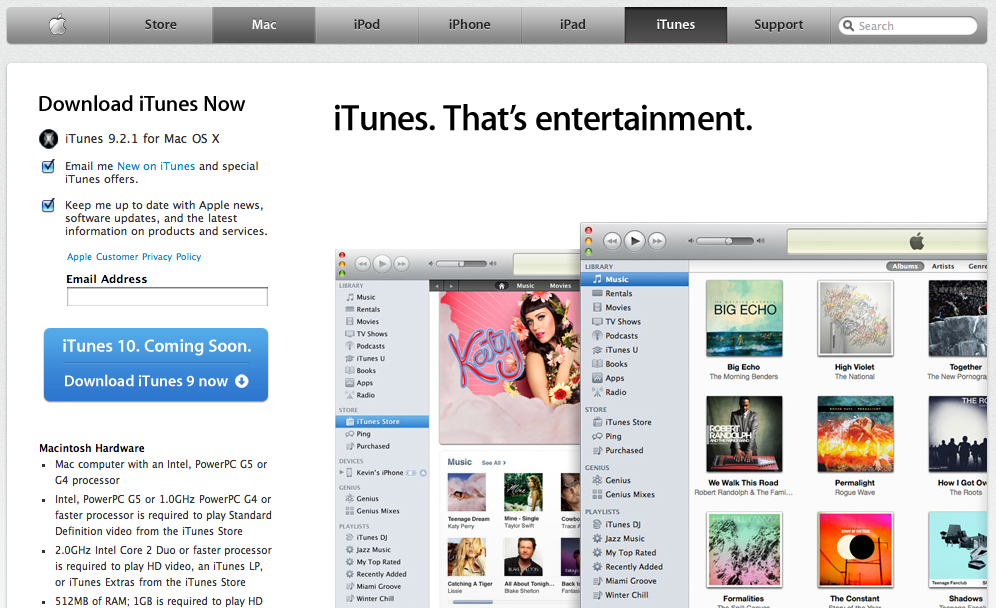Switch to the Artists view tab
The height and width of the screenshot is (608, 996).
[x=943, y=266]
